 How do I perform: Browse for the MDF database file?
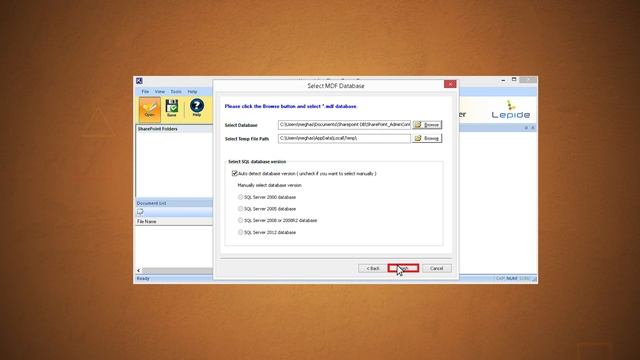coord(427,125)
